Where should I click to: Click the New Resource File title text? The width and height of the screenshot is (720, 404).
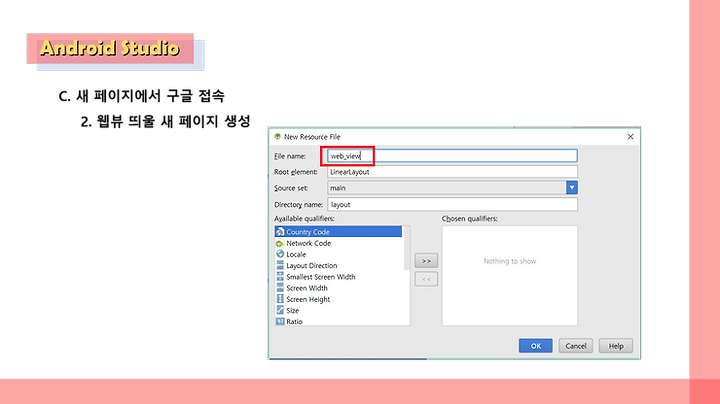click(312, 137)
